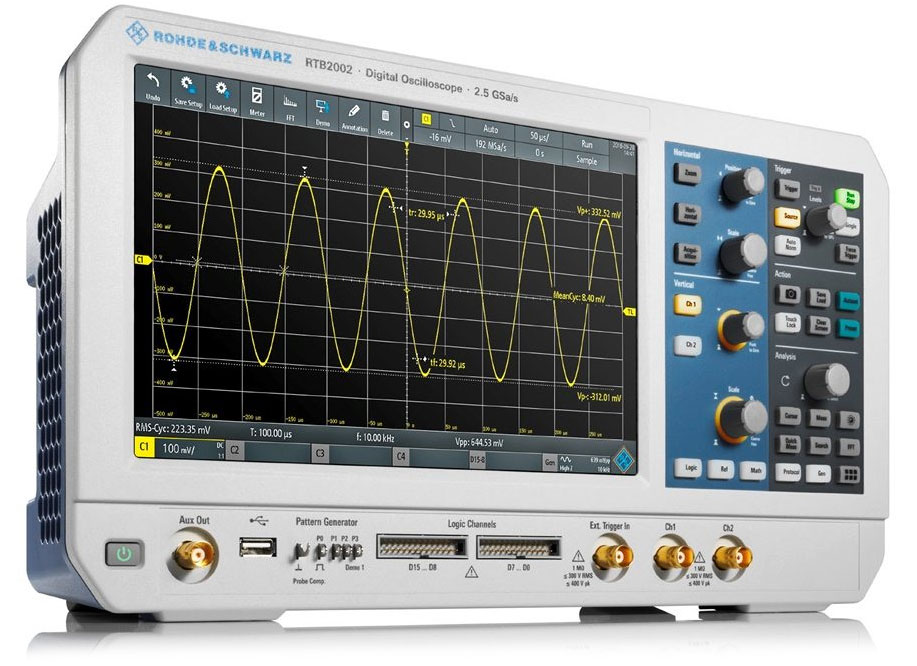Open the -16 mV trigger level field

(439, 137)
